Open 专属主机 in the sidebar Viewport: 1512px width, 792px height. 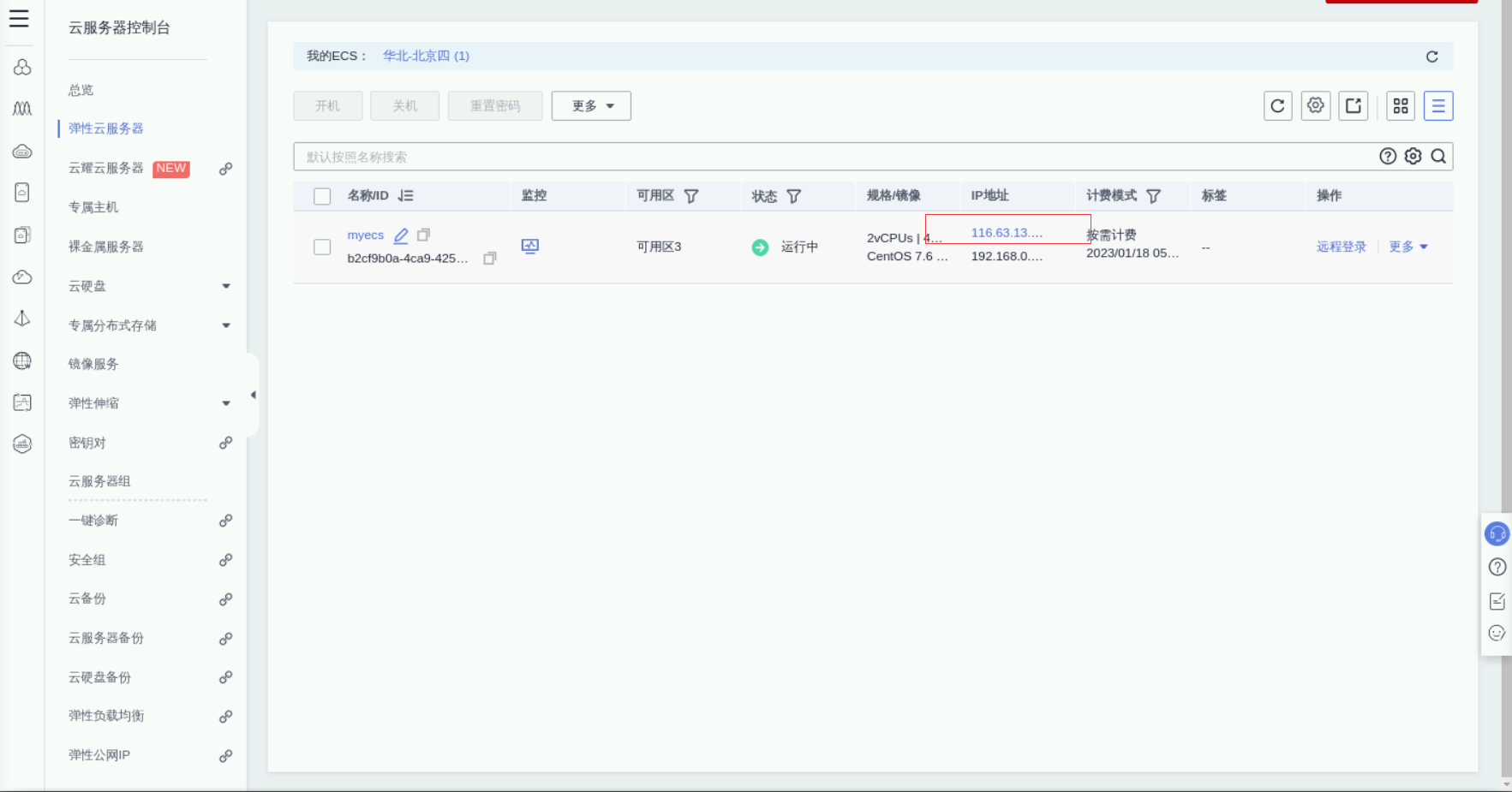[x=93, y=207]
